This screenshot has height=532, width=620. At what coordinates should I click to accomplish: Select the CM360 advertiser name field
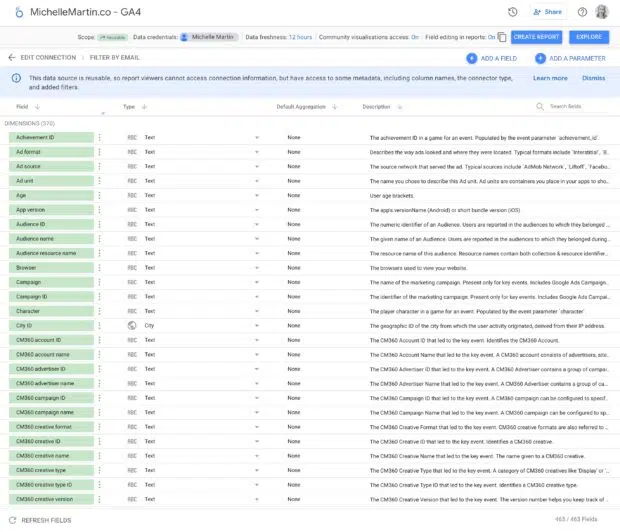(x=51, y=383)
